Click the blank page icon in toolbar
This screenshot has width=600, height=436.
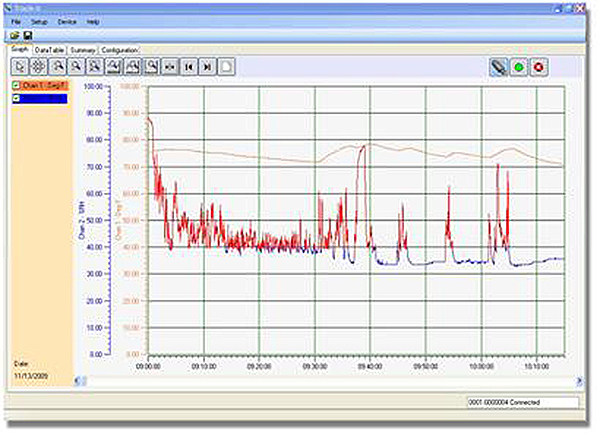tap(226, 66)
